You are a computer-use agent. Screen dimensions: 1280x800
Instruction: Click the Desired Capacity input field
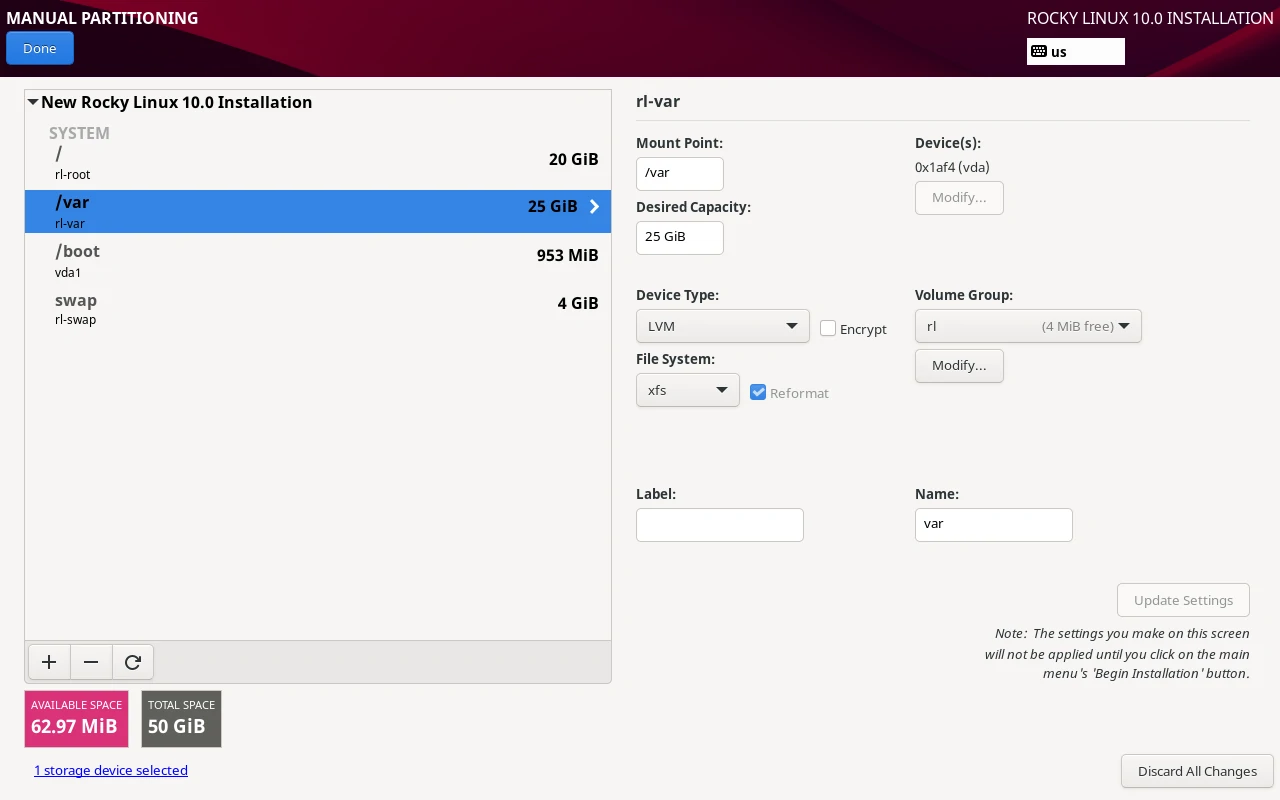pos(680,238)
